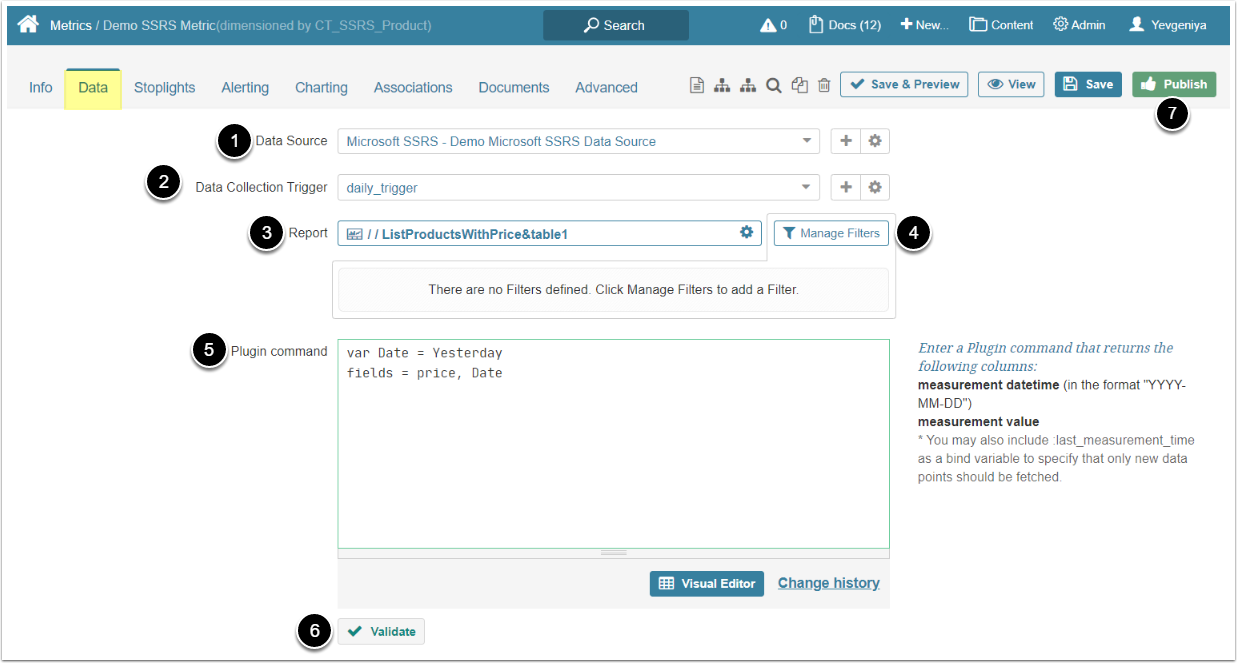Image resolution: width=1237 pixels, height=663 pixels.
Task: Click the home icon in header
Action: [28, 24]
